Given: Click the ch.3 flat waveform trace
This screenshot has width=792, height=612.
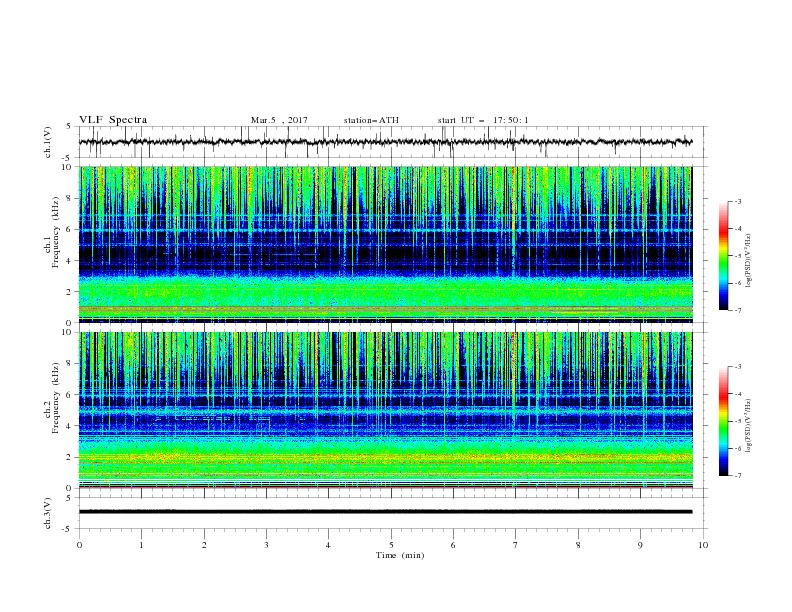Looking at the screenshot, I should tap(385, 512).
